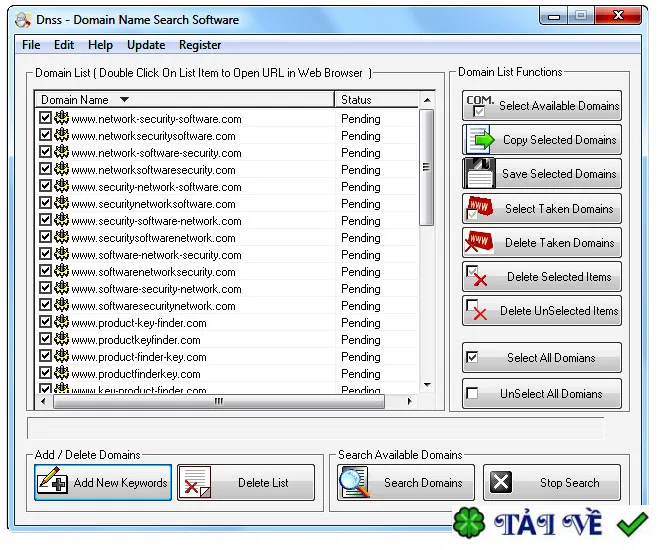Screen dimensions: 660x550
Task: Tick the UnSelect All Domians checkbox
Action: (472, 393)
